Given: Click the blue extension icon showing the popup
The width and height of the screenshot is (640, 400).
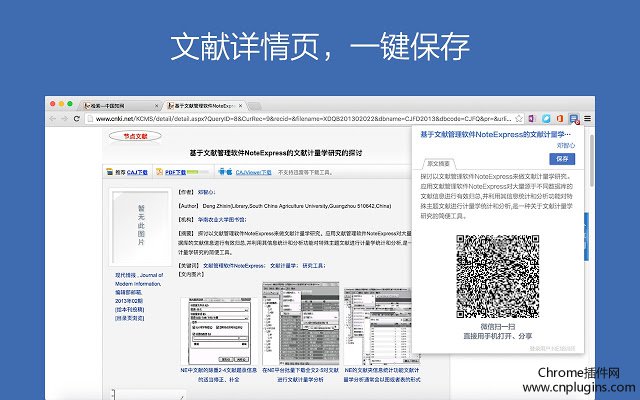Looking at the screenshot, I should pyautogui.click(x=574, y=119).
